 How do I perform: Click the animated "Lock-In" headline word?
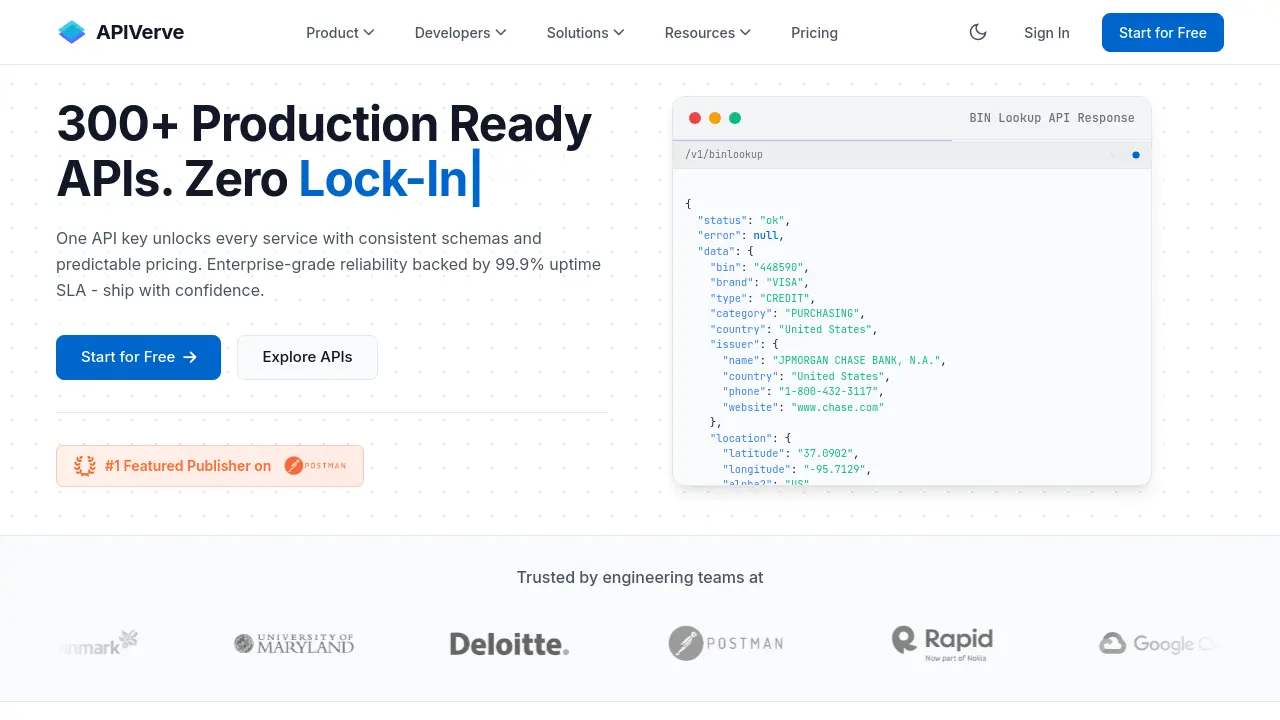click(384, 179)
